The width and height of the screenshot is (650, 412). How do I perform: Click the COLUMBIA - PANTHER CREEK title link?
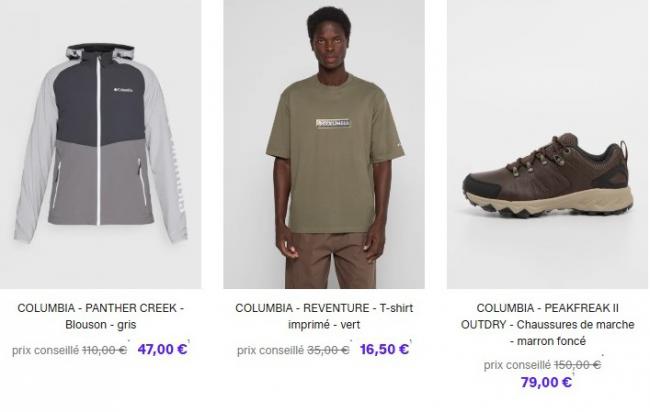click(x=101, y=316)
